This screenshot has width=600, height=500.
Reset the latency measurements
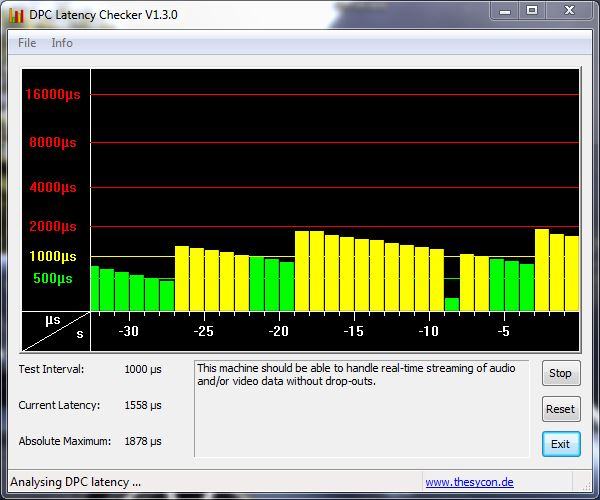[x=561, y=409]
